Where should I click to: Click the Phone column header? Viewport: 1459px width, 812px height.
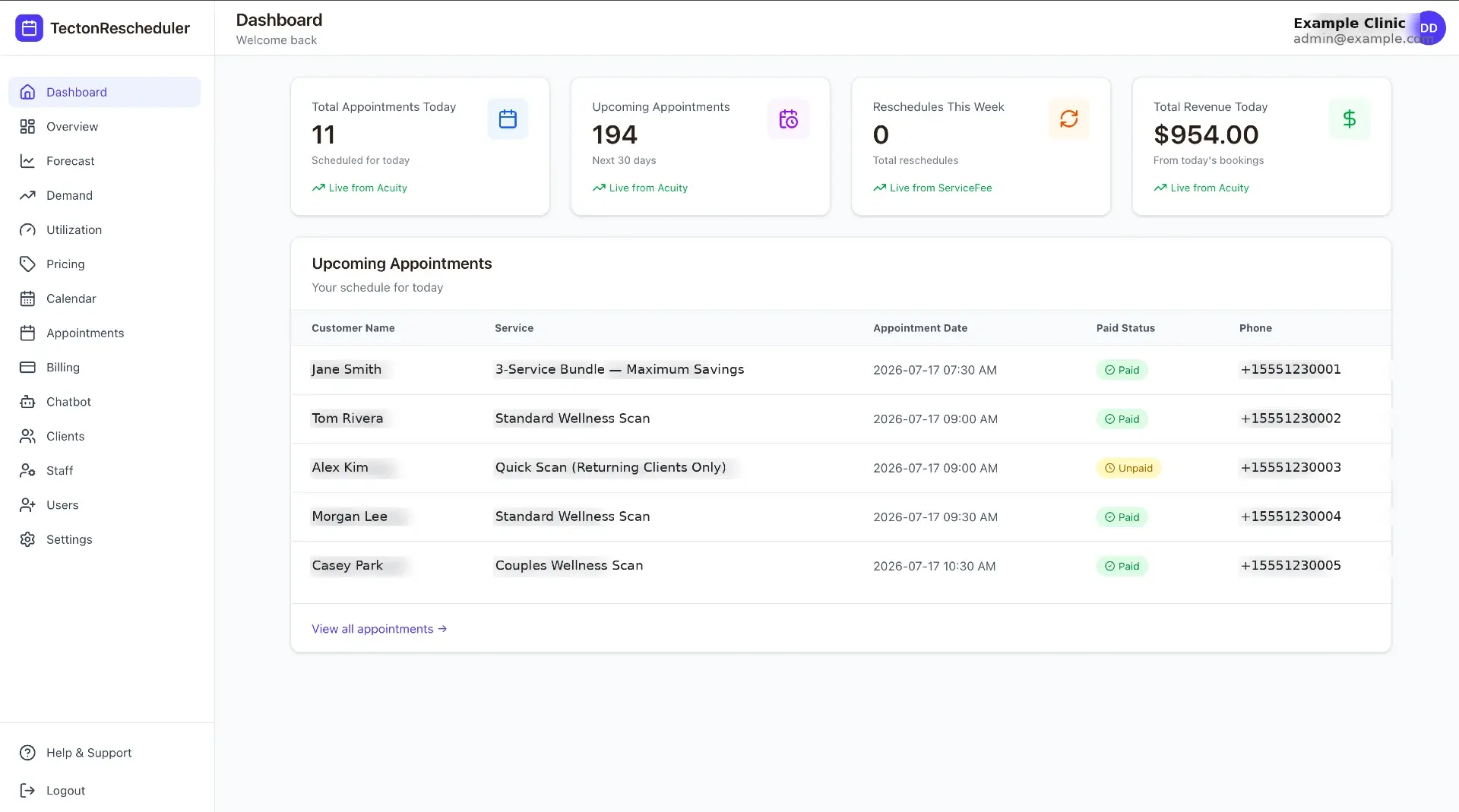[1255, 328]
